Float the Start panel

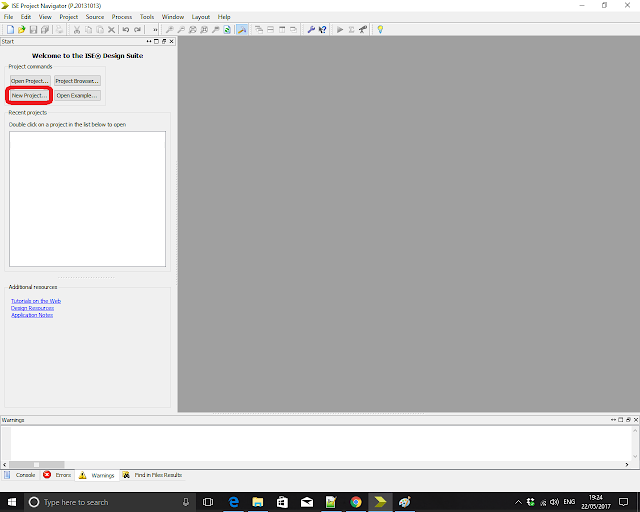(164, 41)
